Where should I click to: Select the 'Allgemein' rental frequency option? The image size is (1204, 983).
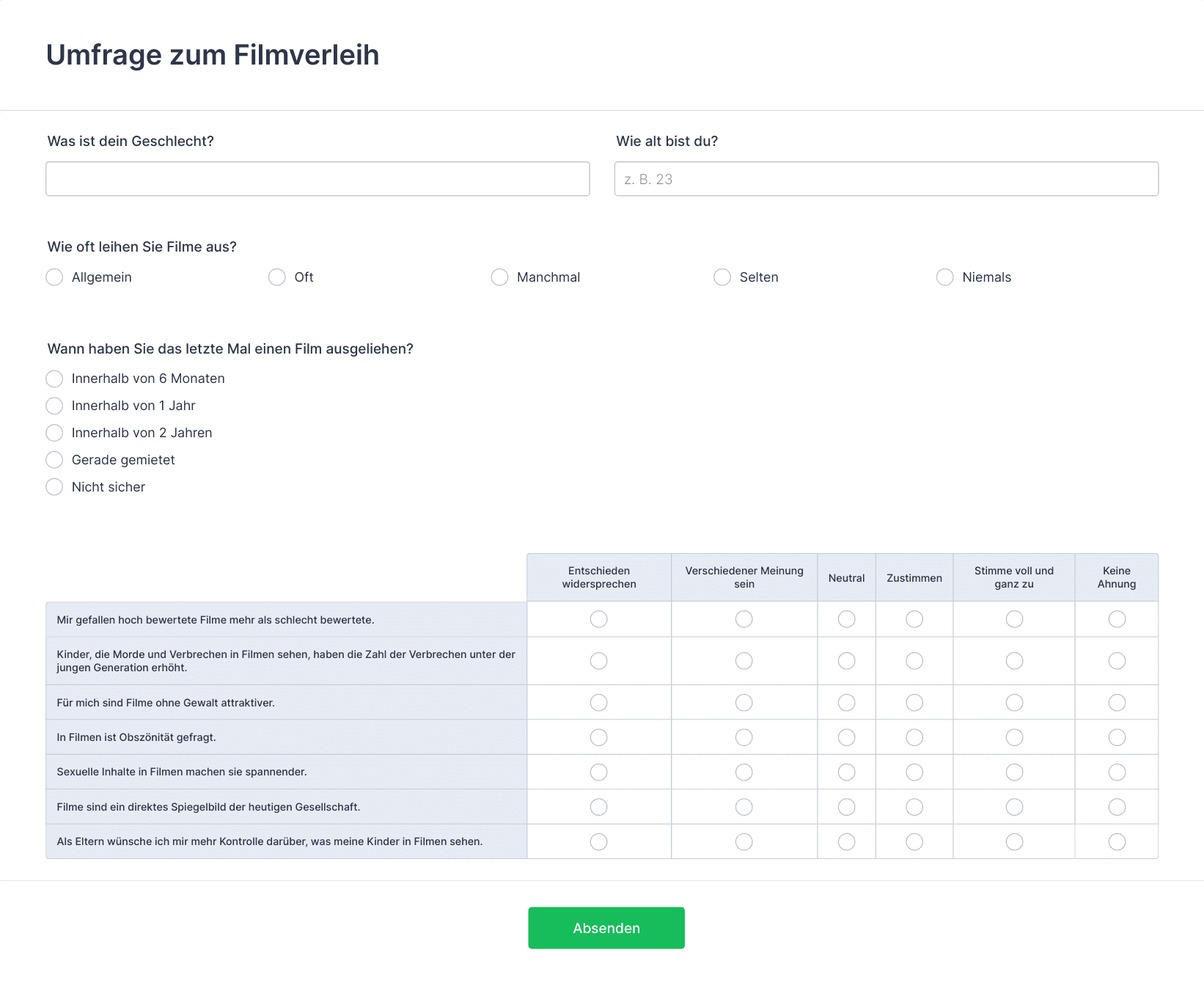pyautogui.click(x=54, y=277)
